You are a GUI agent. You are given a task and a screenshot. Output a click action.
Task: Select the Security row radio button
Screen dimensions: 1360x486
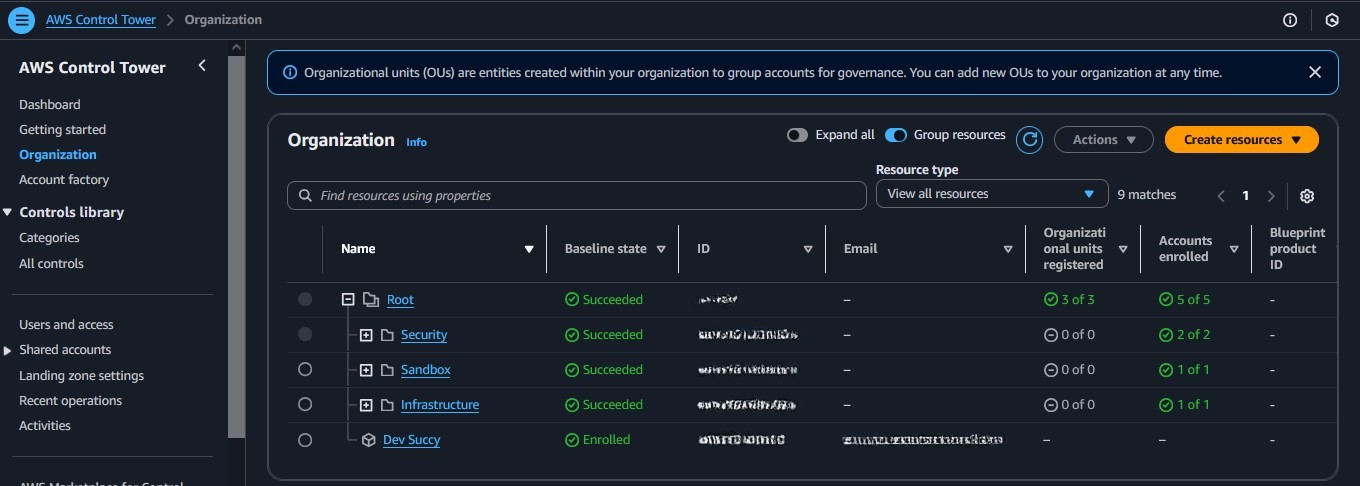pos(305,334)
